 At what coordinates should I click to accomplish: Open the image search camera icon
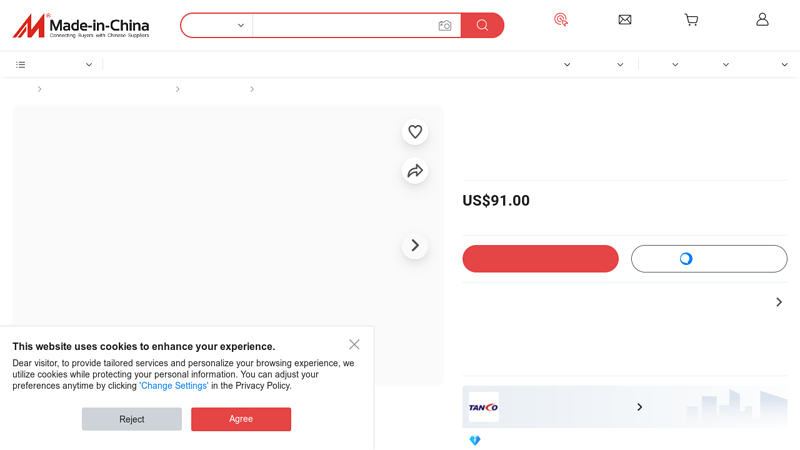coord(445,26)
